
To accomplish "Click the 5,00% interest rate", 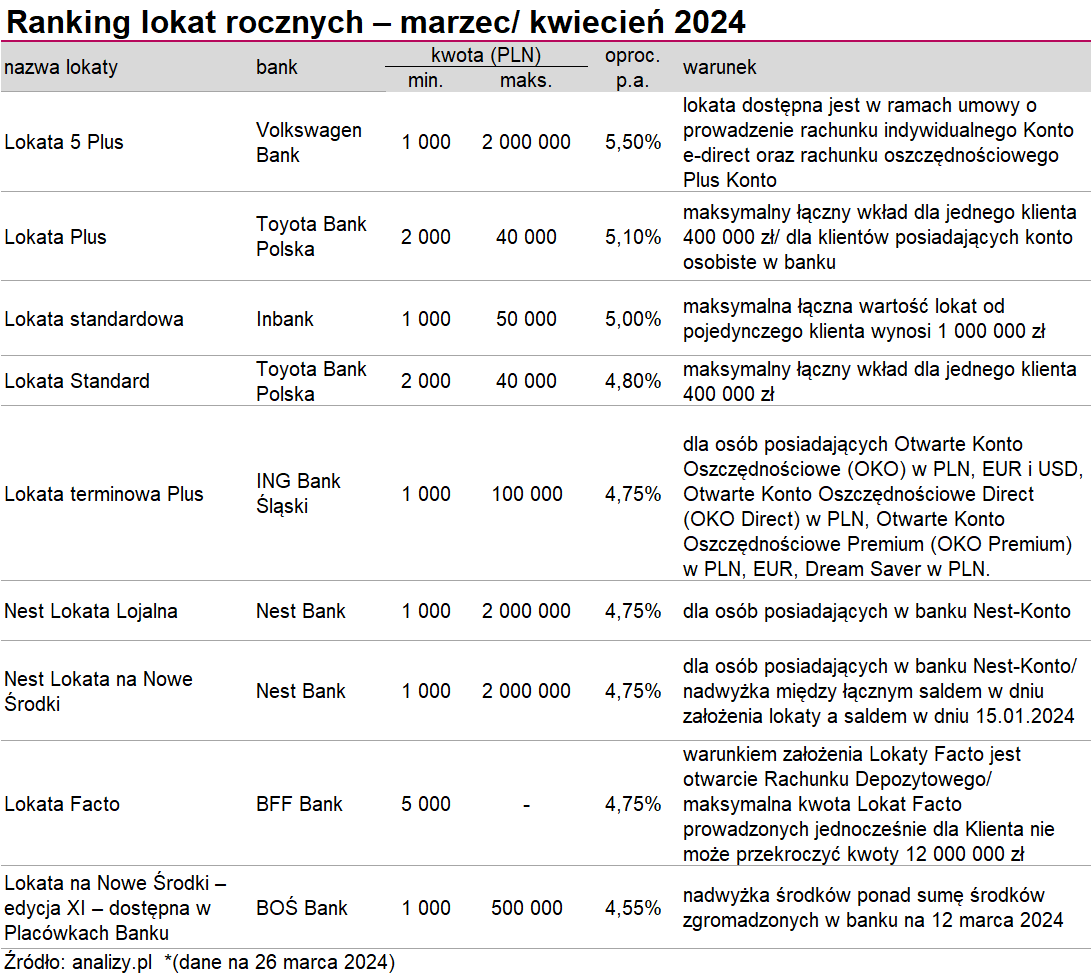I will coord(632,319).
